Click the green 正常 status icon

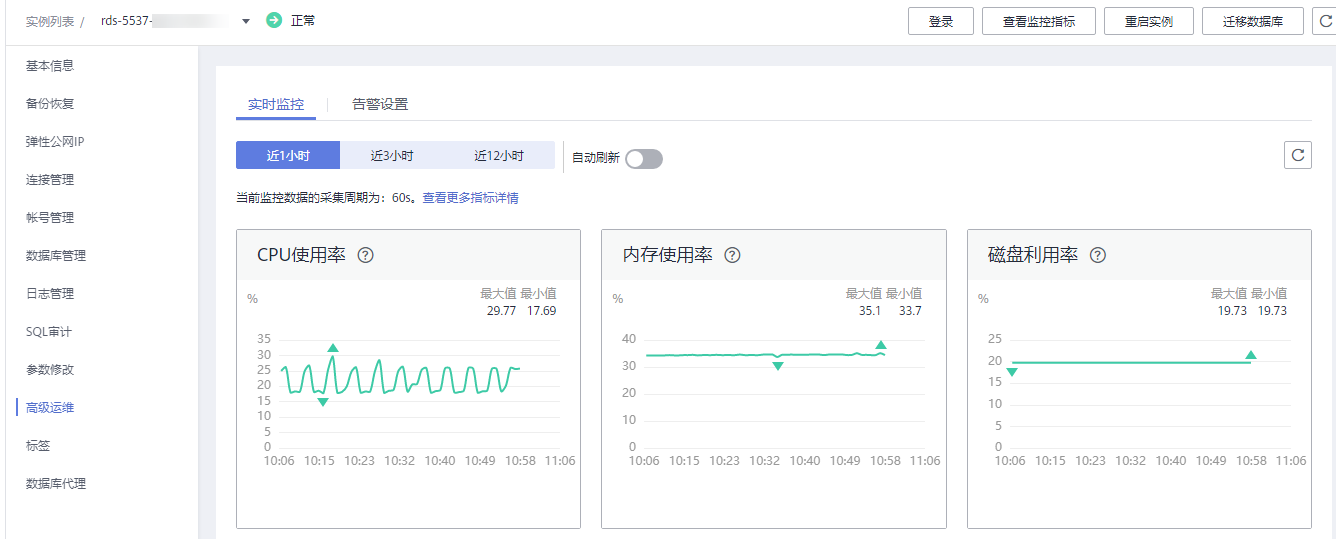point(274,20)
